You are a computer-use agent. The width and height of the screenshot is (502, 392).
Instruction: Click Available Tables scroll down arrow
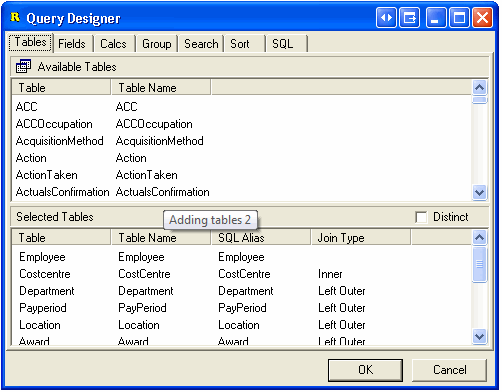479,192
